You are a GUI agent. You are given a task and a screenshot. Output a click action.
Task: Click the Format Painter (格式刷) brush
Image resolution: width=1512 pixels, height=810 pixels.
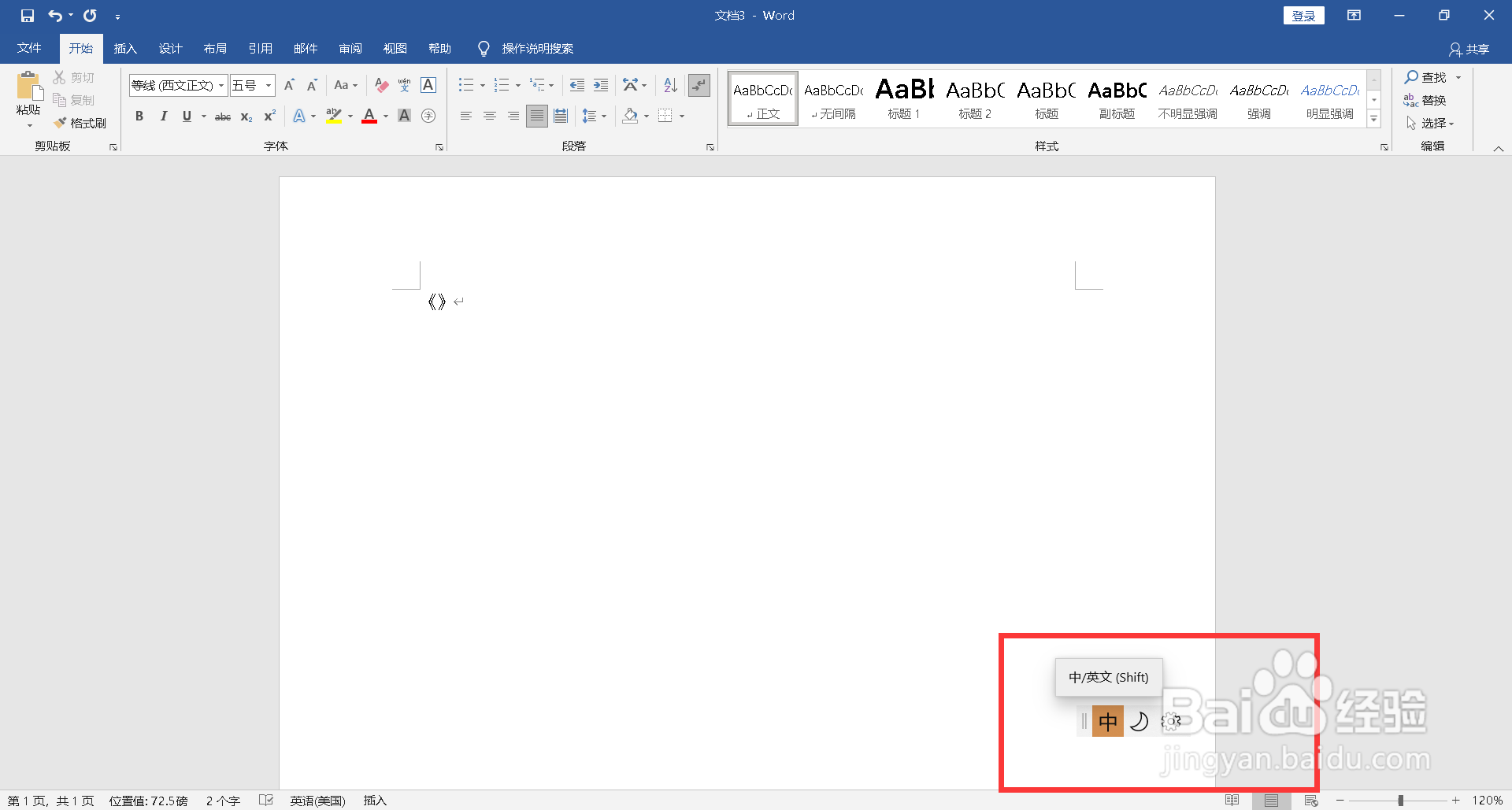click(x=80, y=123)
